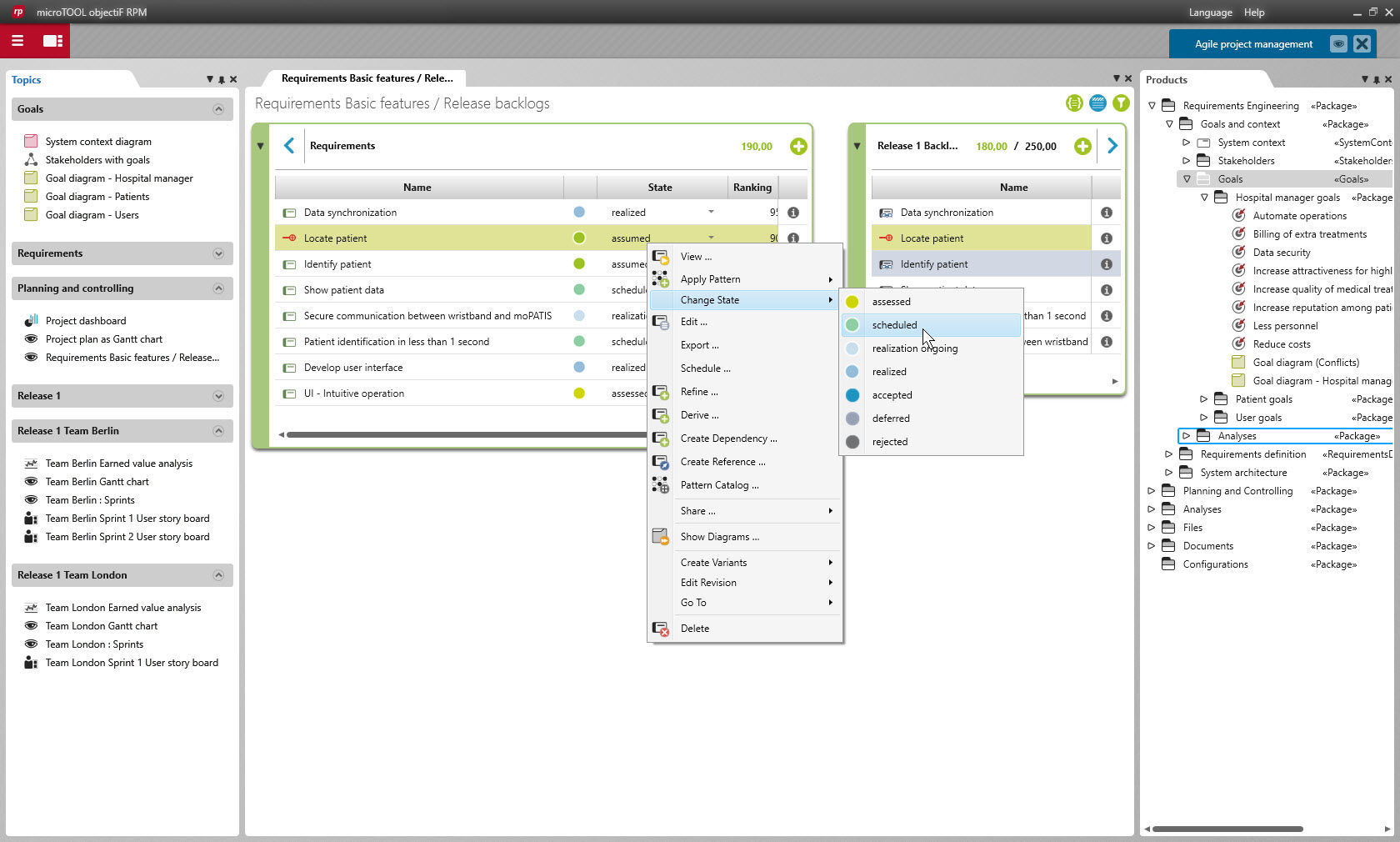
Task: Open the hamburger main menu
Action: 17,41
